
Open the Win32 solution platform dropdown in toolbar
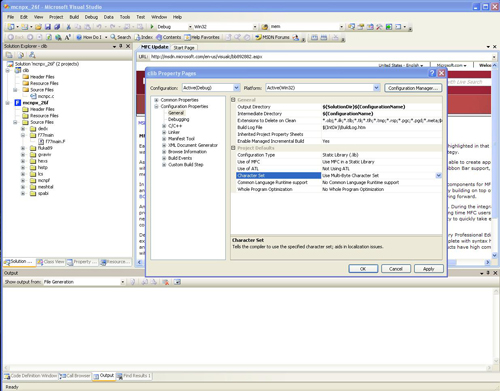coord(255,27)
